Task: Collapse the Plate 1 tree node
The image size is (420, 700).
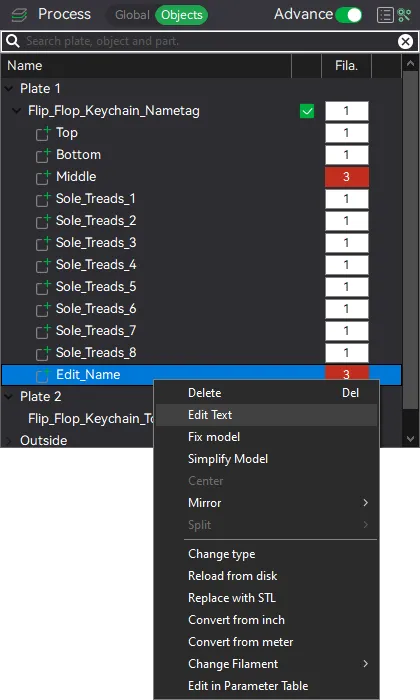Action: pyautogui.click(x=9, y=88)
